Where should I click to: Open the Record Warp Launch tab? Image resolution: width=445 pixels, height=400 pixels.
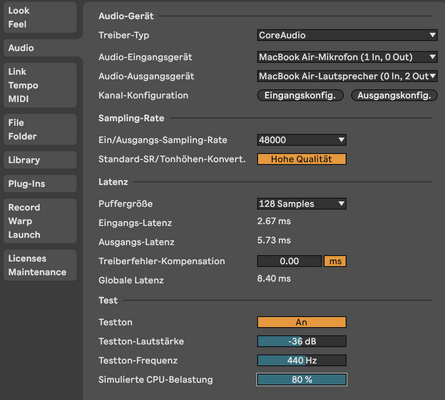tap(40, 221)
